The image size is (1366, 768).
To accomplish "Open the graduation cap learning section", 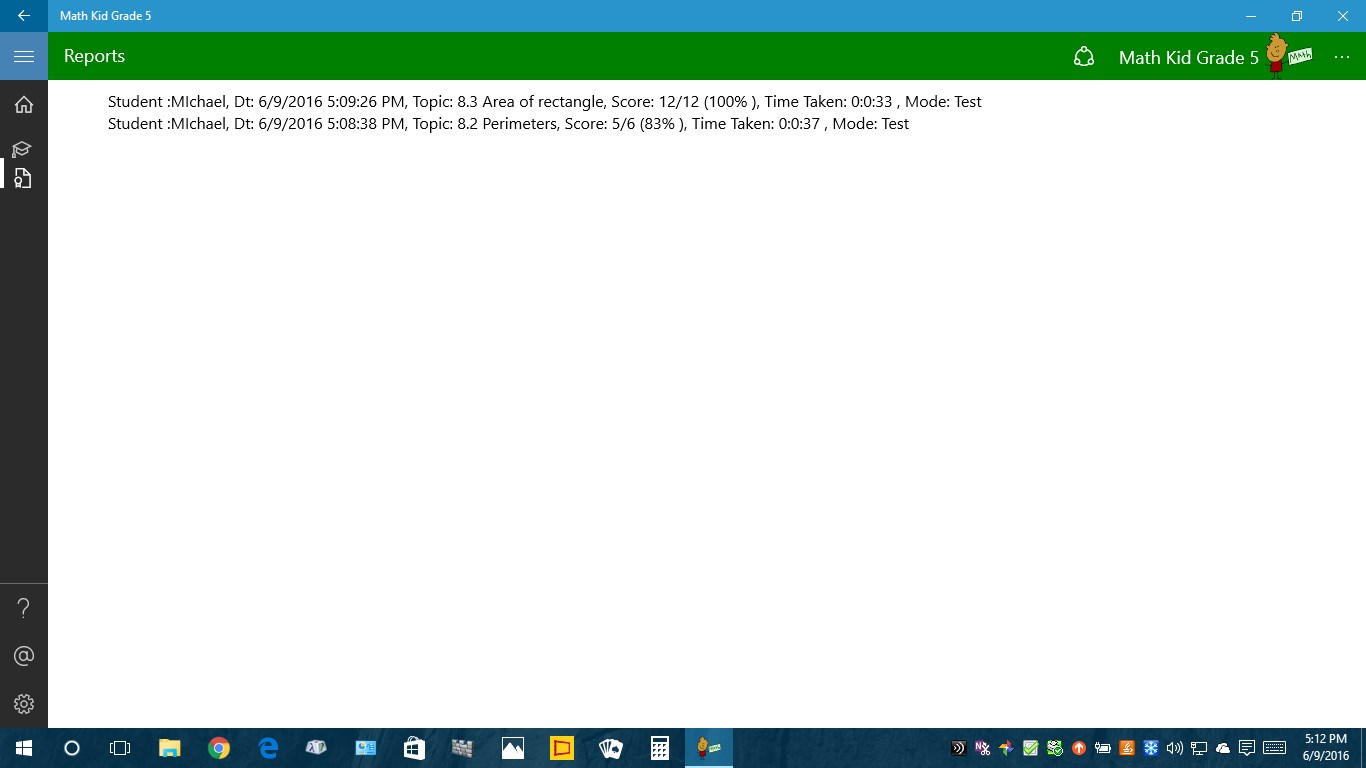I will pyautogui.click(x=22, y=149).
